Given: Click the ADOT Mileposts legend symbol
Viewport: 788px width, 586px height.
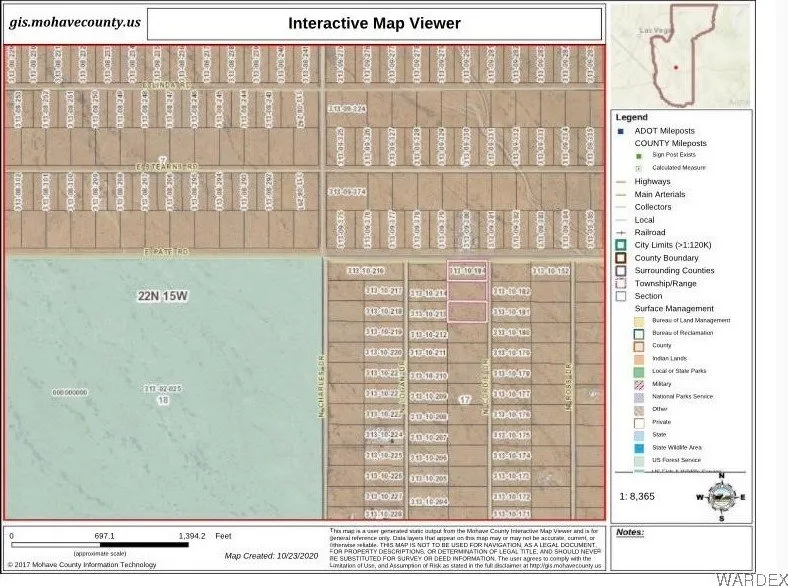Looking at the screenshot, I should [x=621, y=130].
